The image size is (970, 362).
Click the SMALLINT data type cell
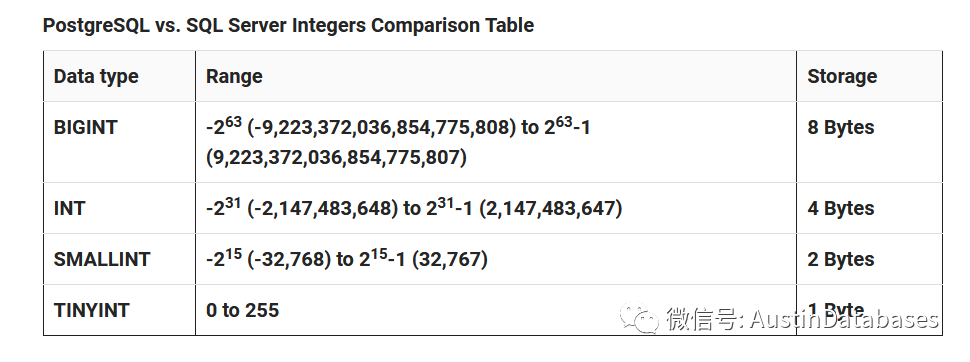click(x=119, y=259)
